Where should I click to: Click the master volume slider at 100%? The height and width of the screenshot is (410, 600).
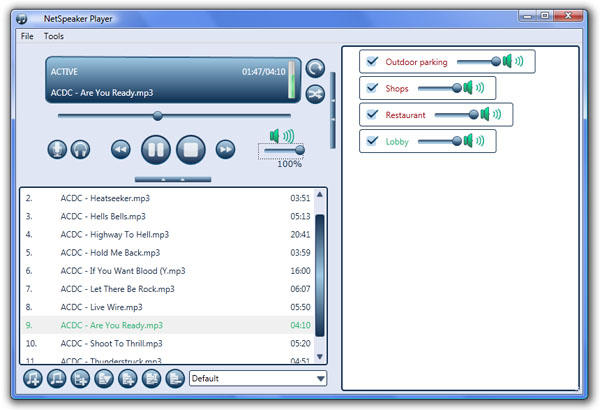(284, 150)
